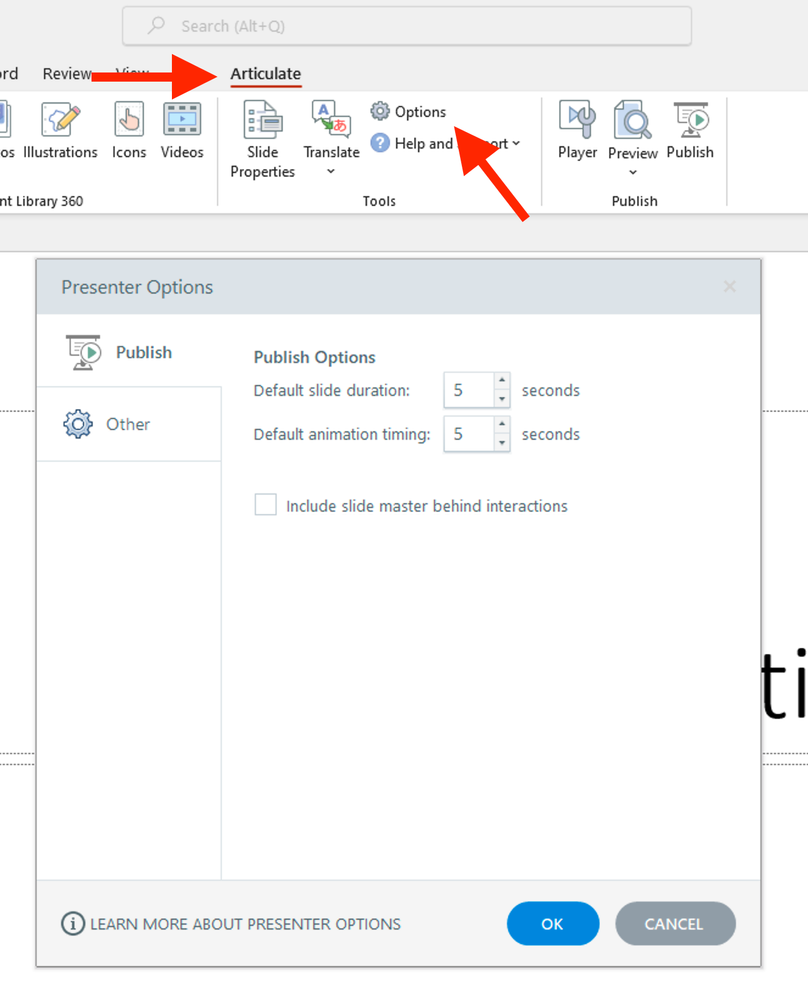Click the Cancel button
This screenshot has width=808, height=999.
click(x=675, y=924)
